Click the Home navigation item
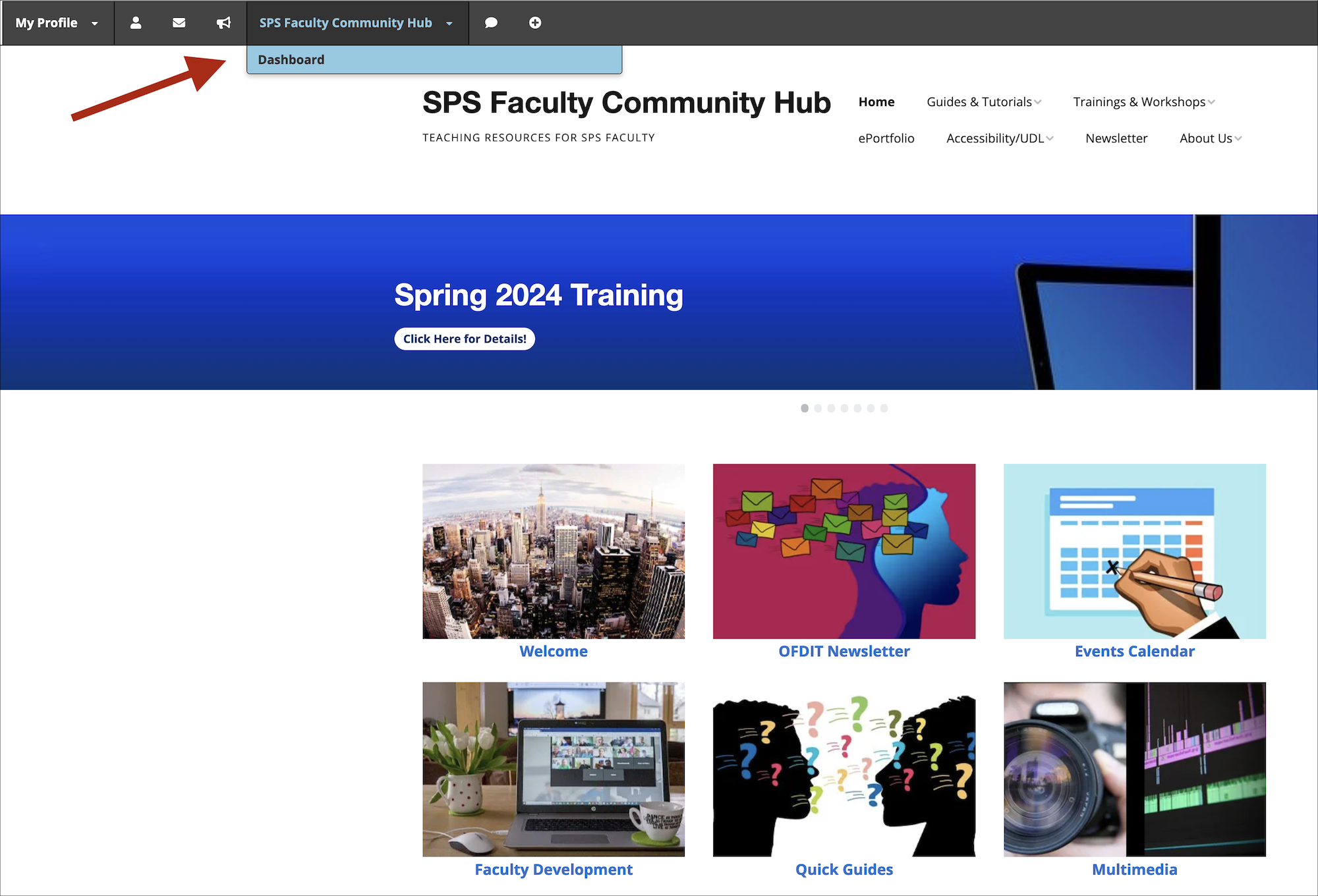This screenshot has height=896, width=1318. pyautogui.click(x=876, y=101)
